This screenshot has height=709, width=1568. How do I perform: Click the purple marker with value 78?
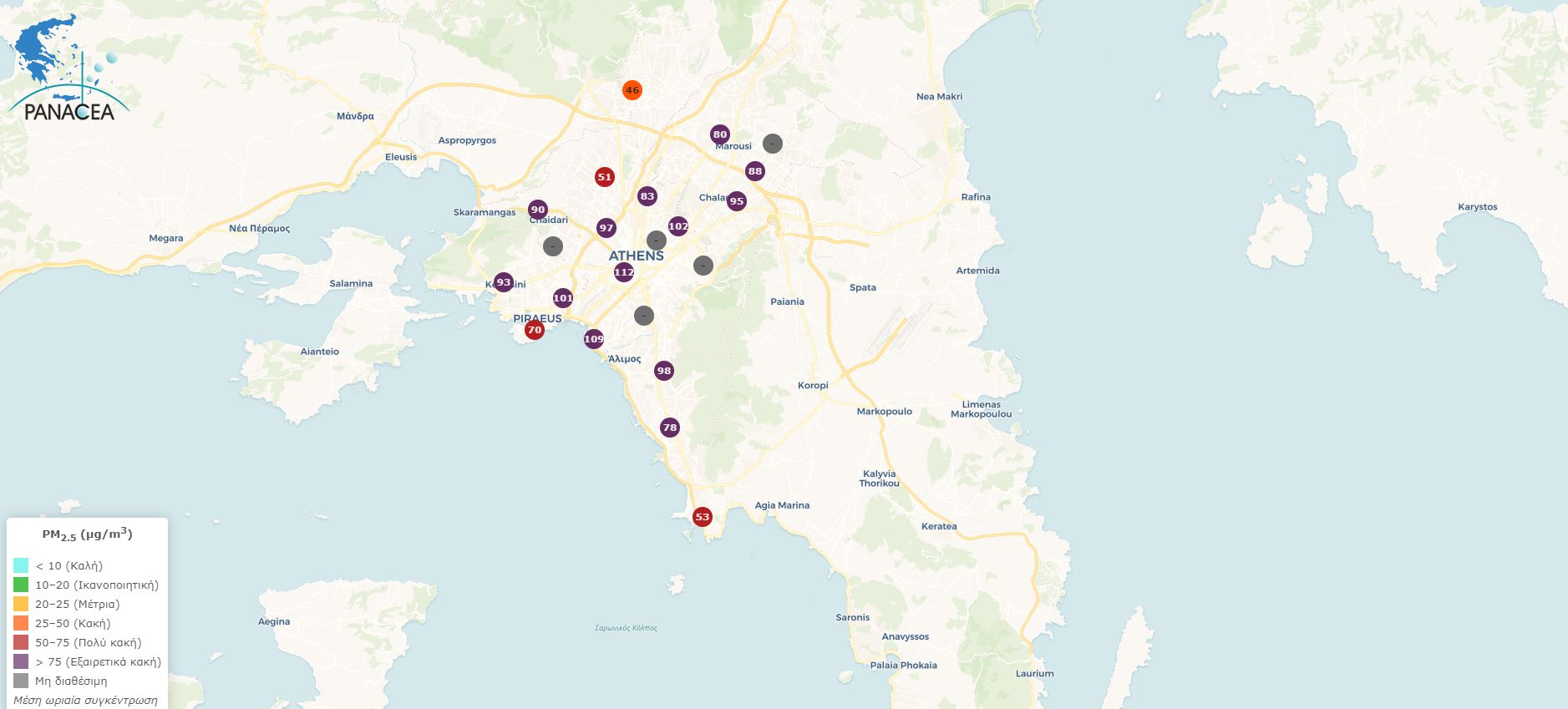click(670, 428)
